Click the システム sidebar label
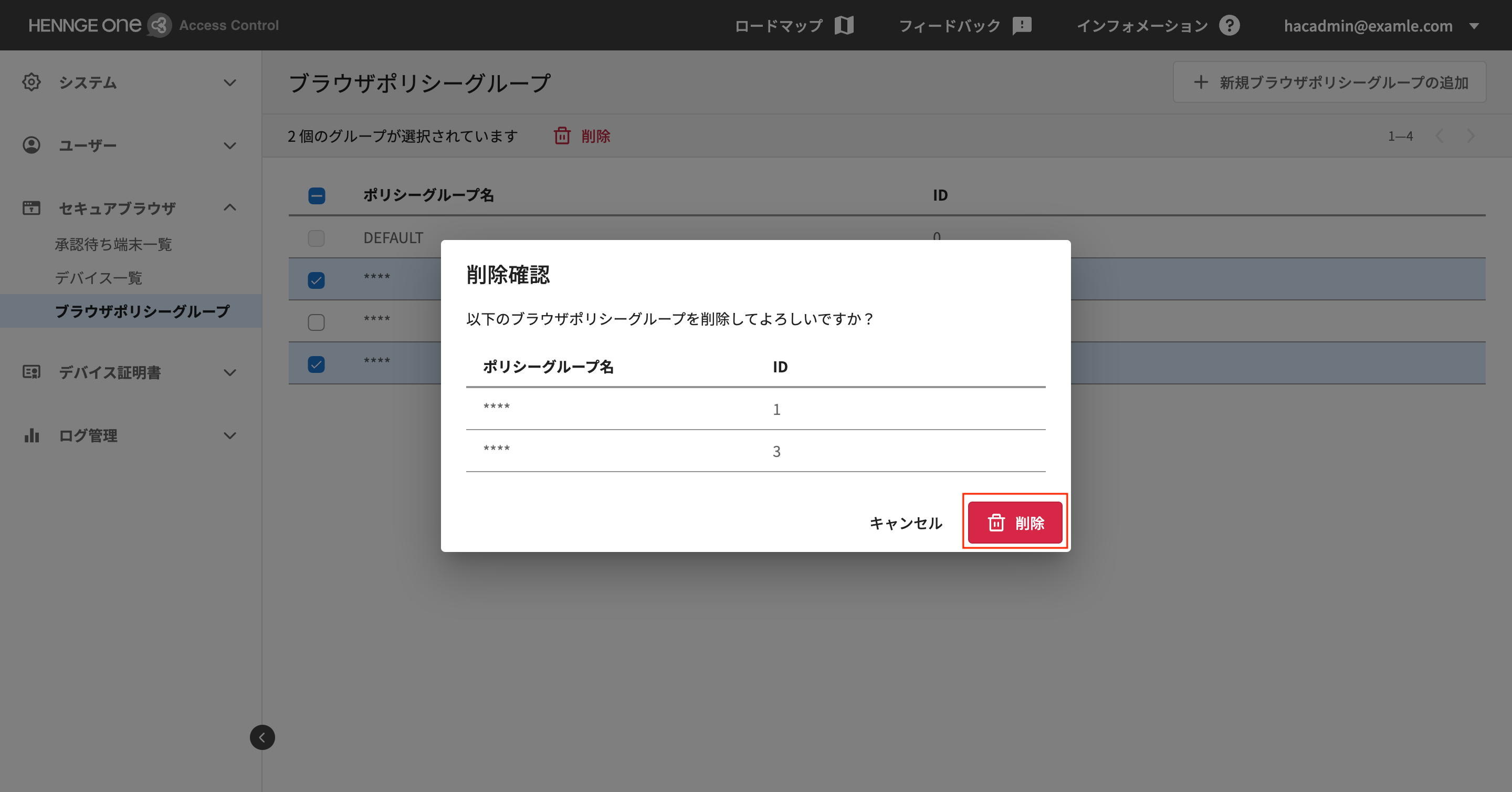The height and width of the screenshot is (792, 1512). (88, 83)
